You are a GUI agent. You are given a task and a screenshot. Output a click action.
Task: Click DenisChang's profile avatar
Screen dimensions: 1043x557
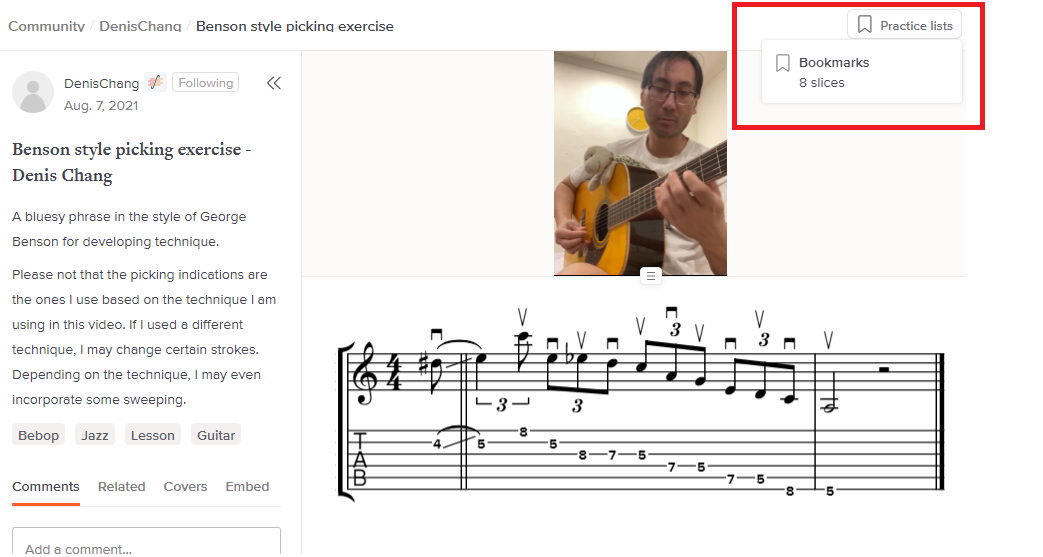[x=33, y=92]
